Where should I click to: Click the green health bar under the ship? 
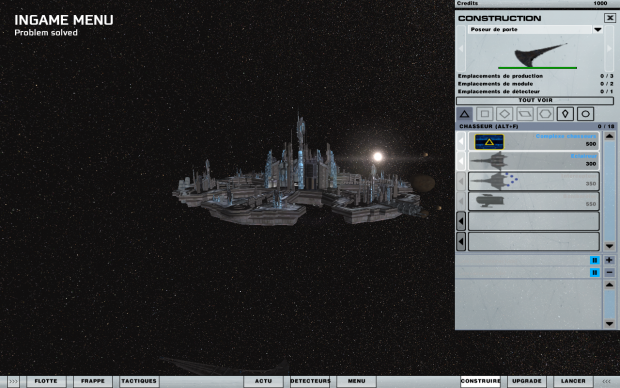537,68
